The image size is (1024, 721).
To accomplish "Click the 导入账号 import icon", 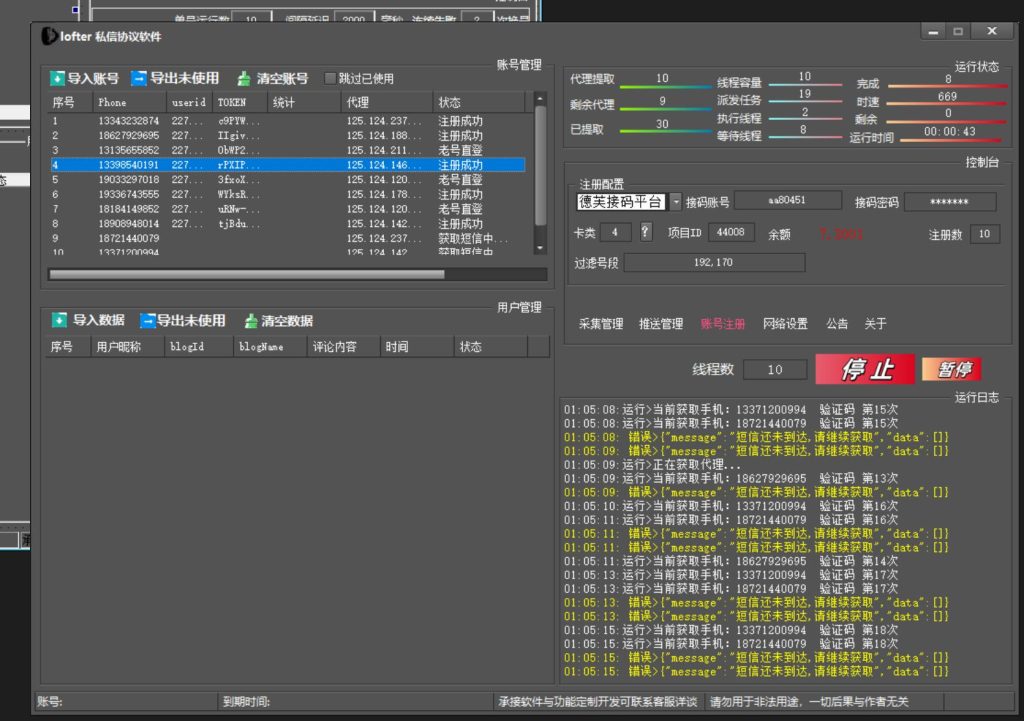I will [58, 78].
